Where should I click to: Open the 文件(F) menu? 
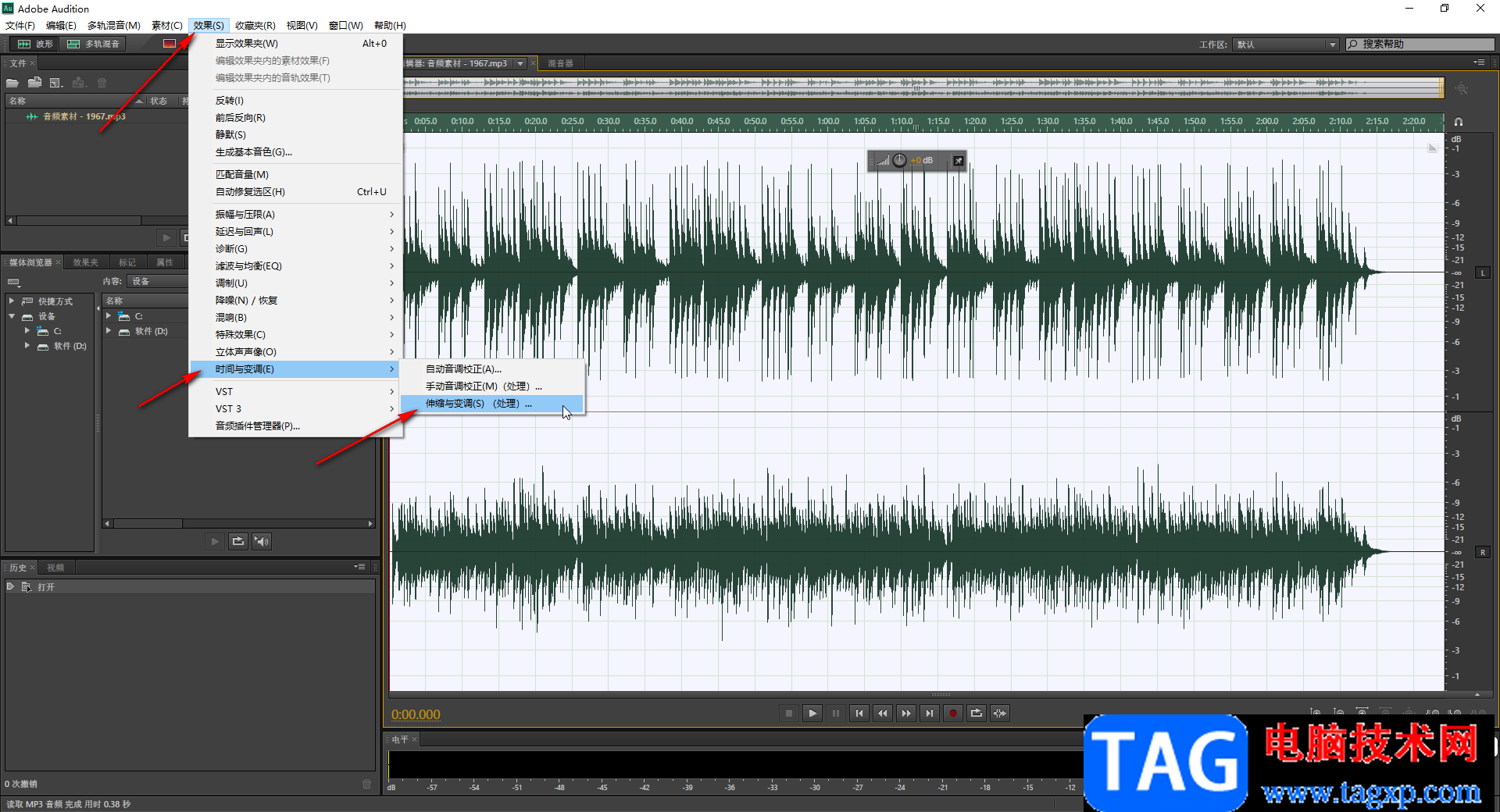point(20,25)
